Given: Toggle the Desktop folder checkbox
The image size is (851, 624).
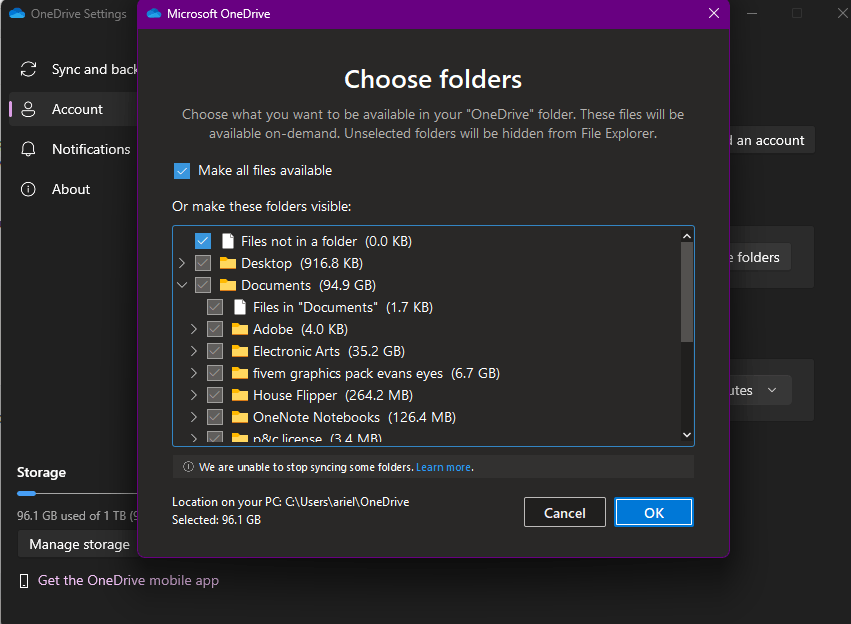Looking at the screenshot, I should click(x=202, y=263).
